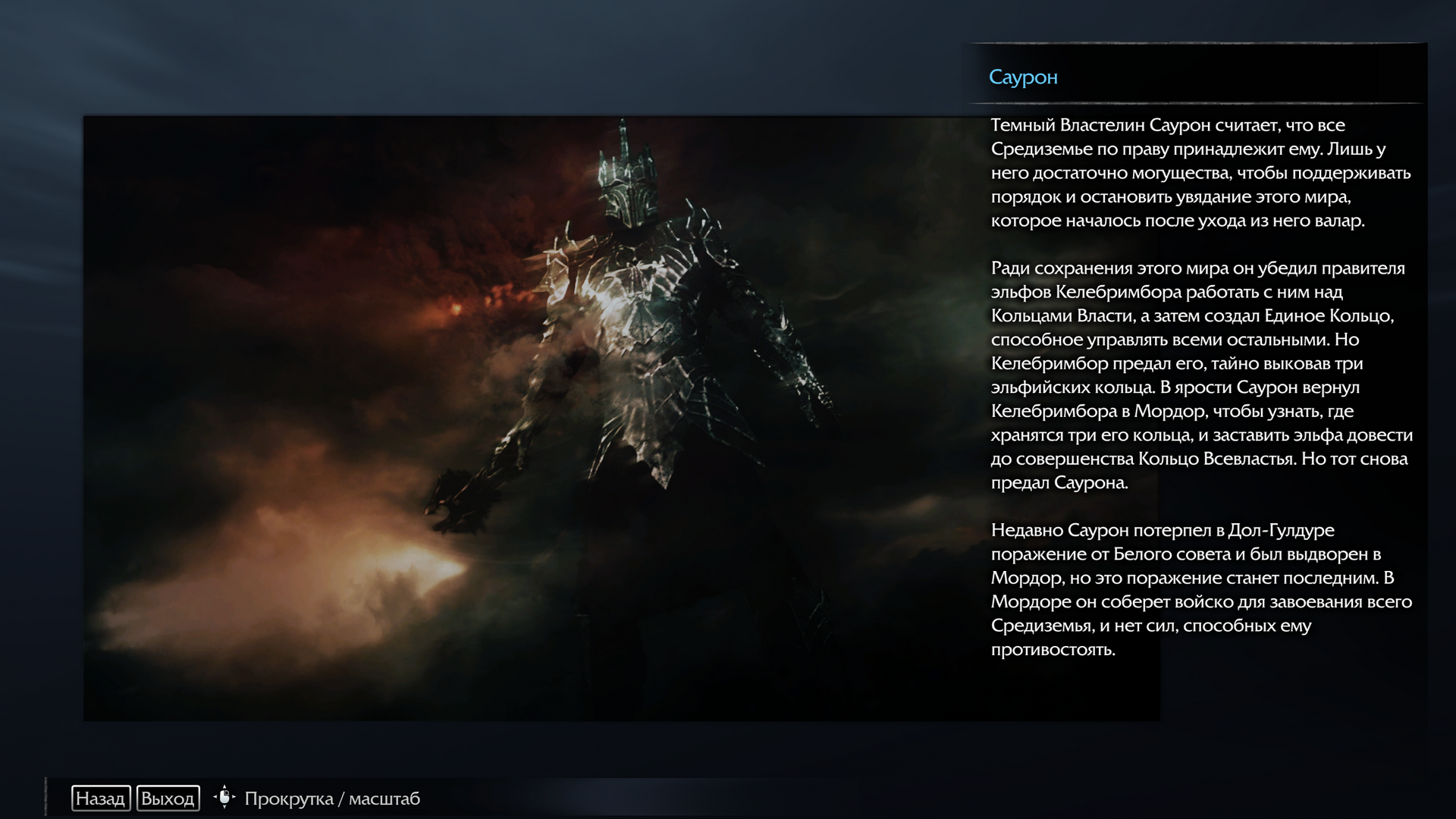Click the Назад (Back) button
1456x819 pixels.
[101, 799]
